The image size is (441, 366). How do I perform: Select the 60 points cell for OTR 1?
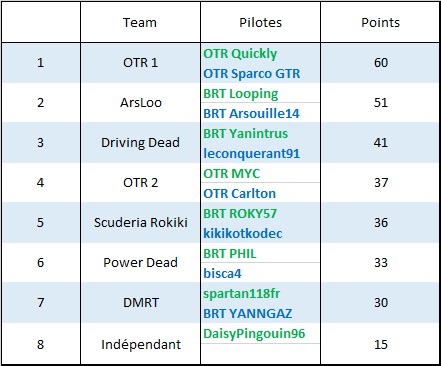pyautogui.click(x=380, y=63)
